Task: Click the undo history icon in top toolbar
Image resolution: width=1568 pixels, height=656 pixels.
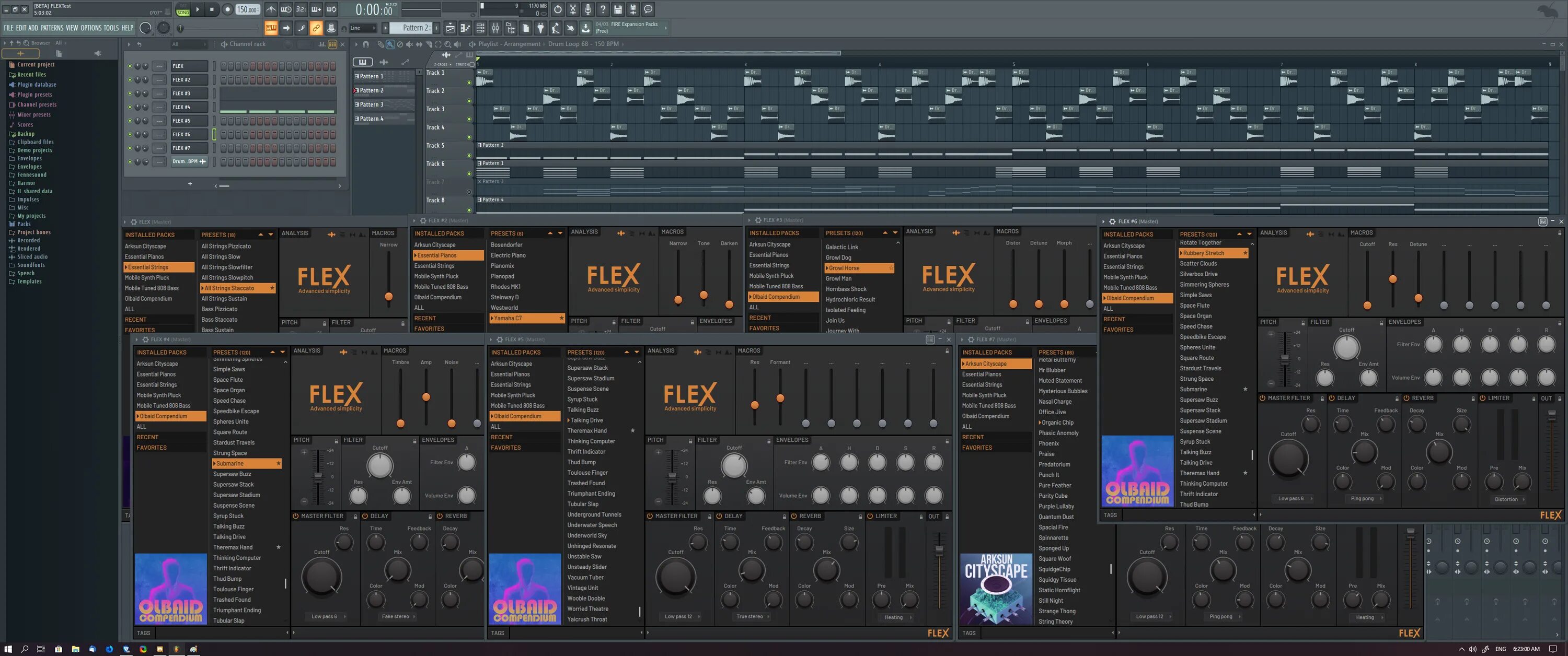Action: click(x=558, y=9)
